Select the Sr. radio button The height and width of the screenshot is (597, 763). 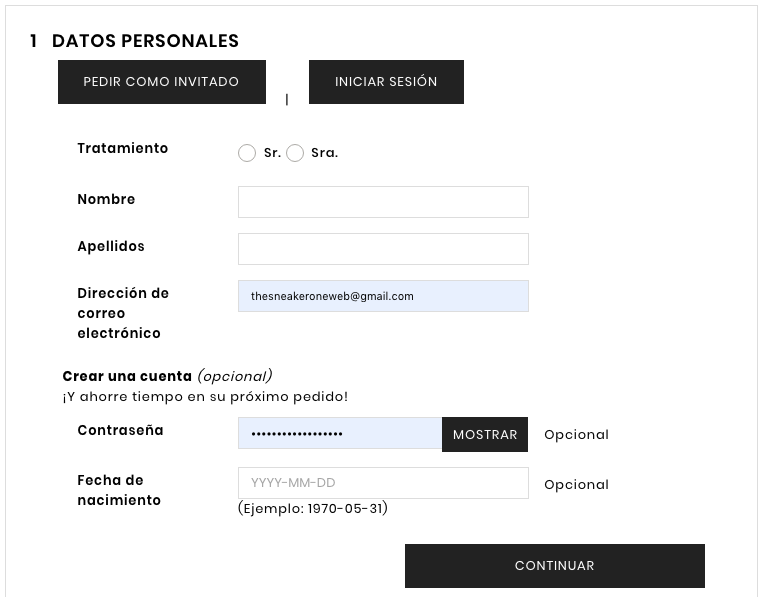tap(247, 153)
